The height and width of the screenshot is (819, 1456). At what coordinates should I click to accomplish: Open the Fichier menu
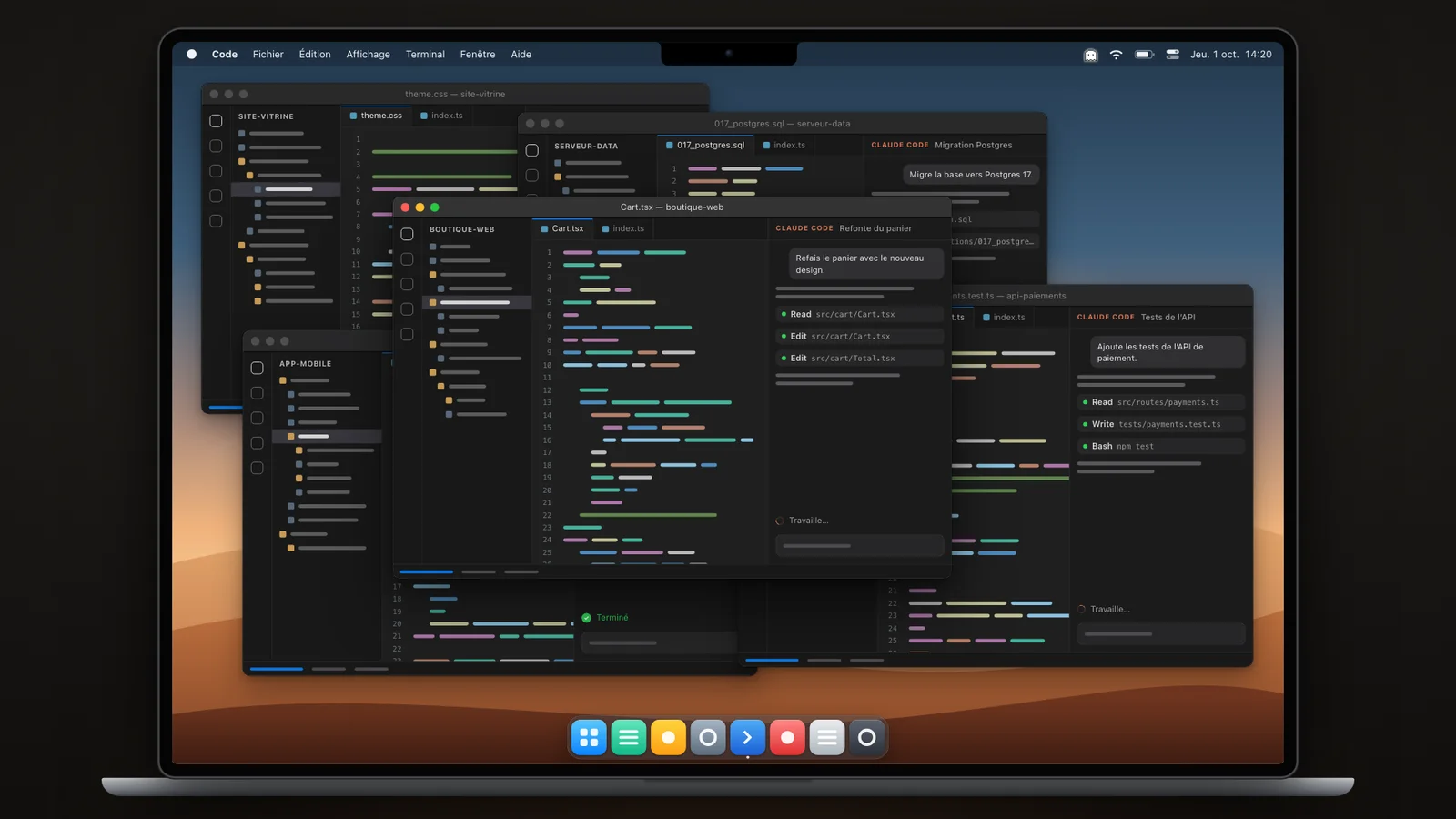click(268, 55)
